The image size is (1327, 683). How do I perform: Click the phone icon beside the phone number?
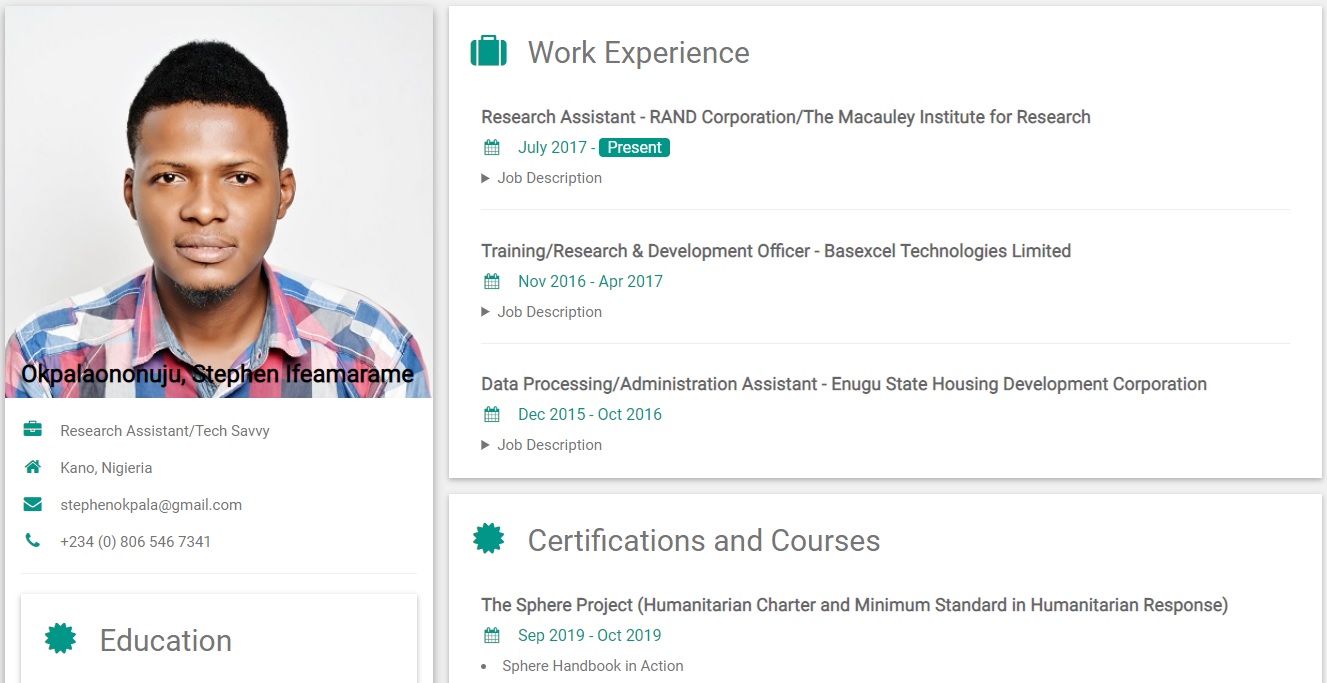click(33, 541)
